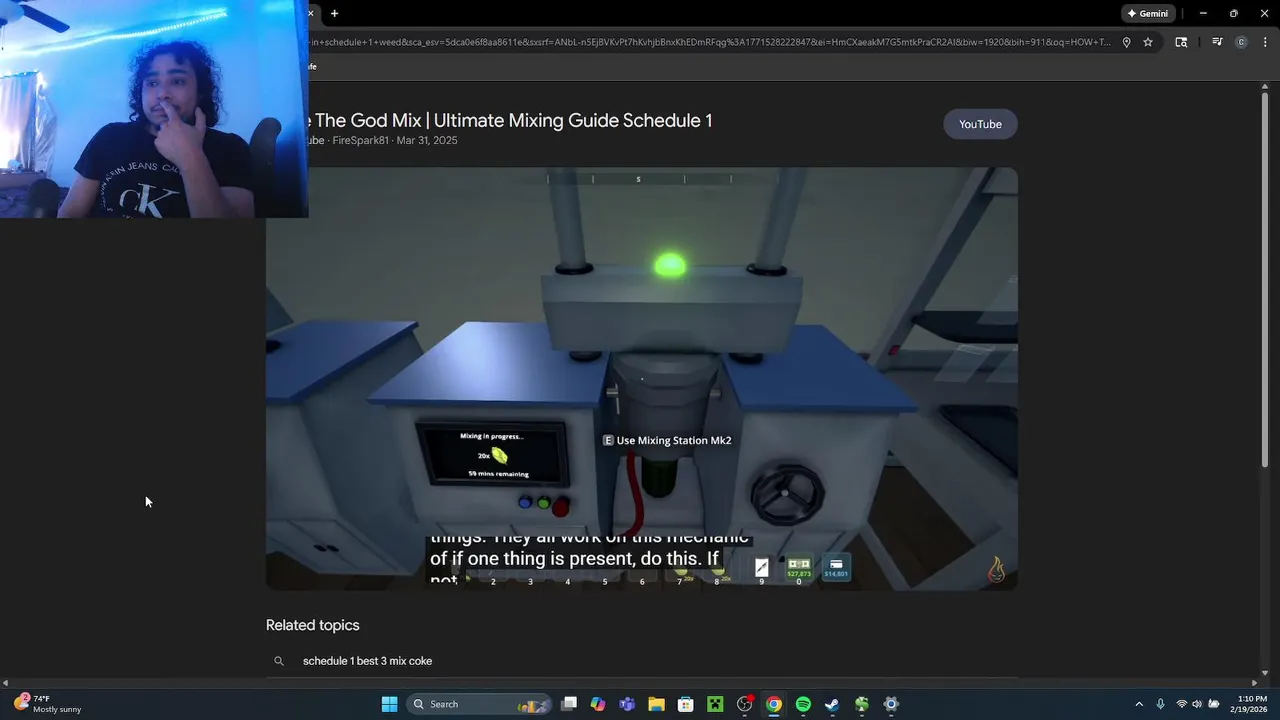Click the left arrow of horizontal scrollbar
Viewport: 1280px width, 720px height.
point(5,683)
